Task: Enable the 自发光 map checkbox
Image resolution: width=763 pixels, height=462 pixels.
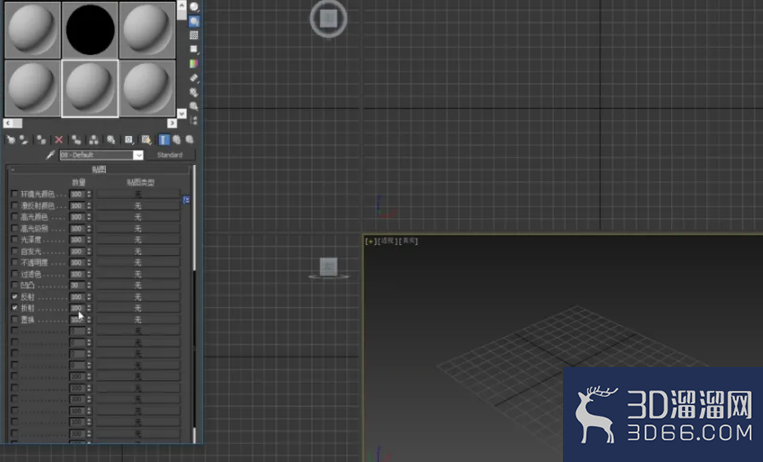Action: coord(15,251)
